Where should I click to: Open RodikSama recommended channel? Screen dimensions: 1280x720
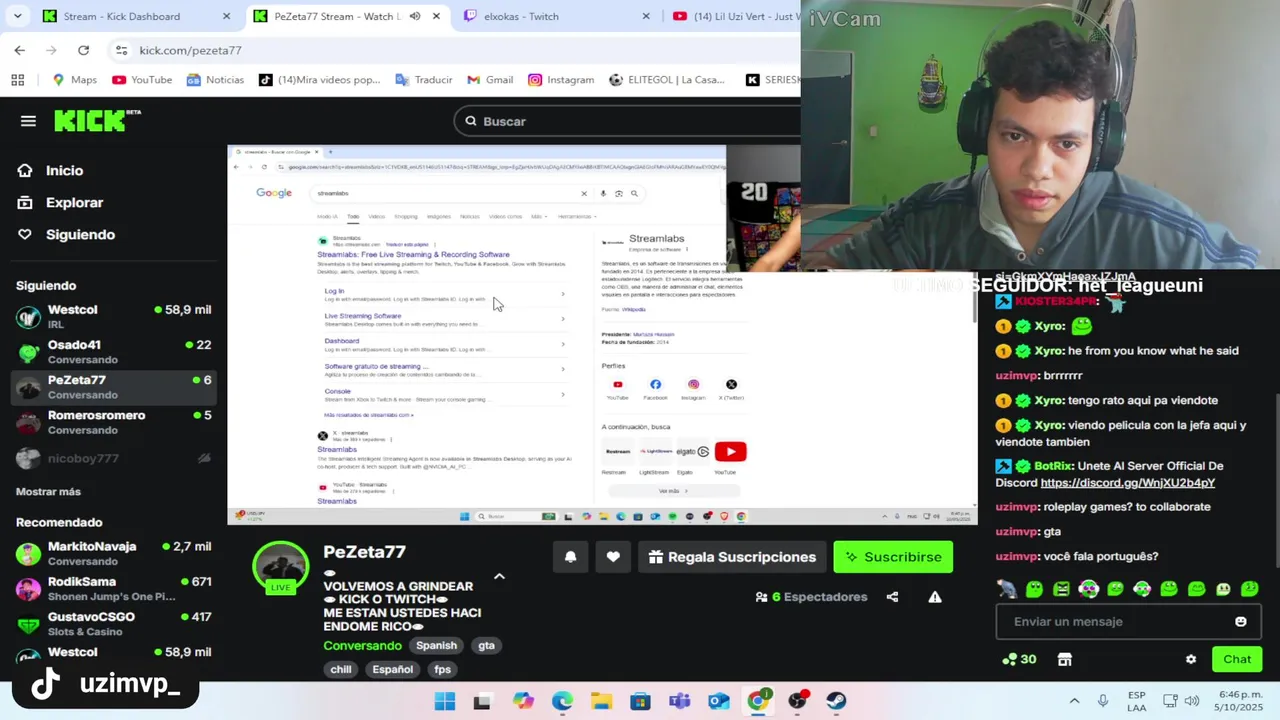coord(114,588)
